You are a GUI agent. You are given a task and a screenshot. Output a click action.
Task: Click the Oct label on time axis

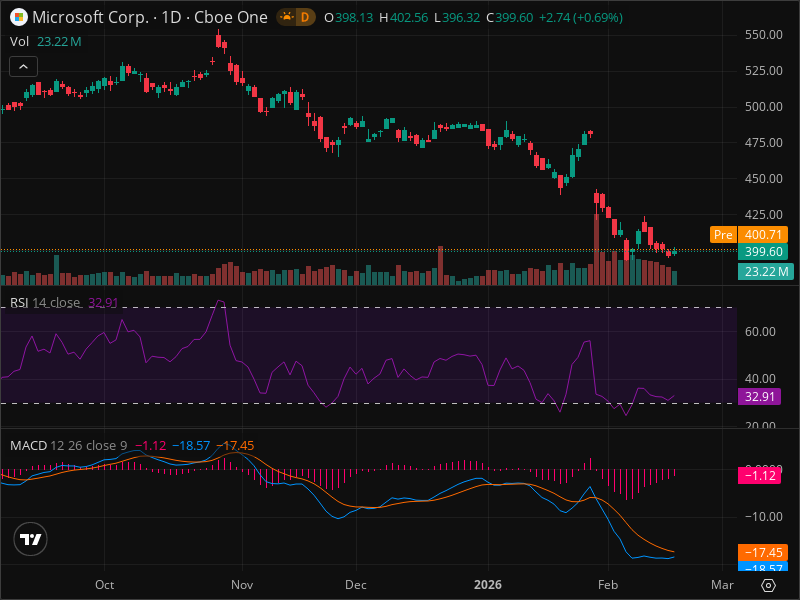pos(105,585)
